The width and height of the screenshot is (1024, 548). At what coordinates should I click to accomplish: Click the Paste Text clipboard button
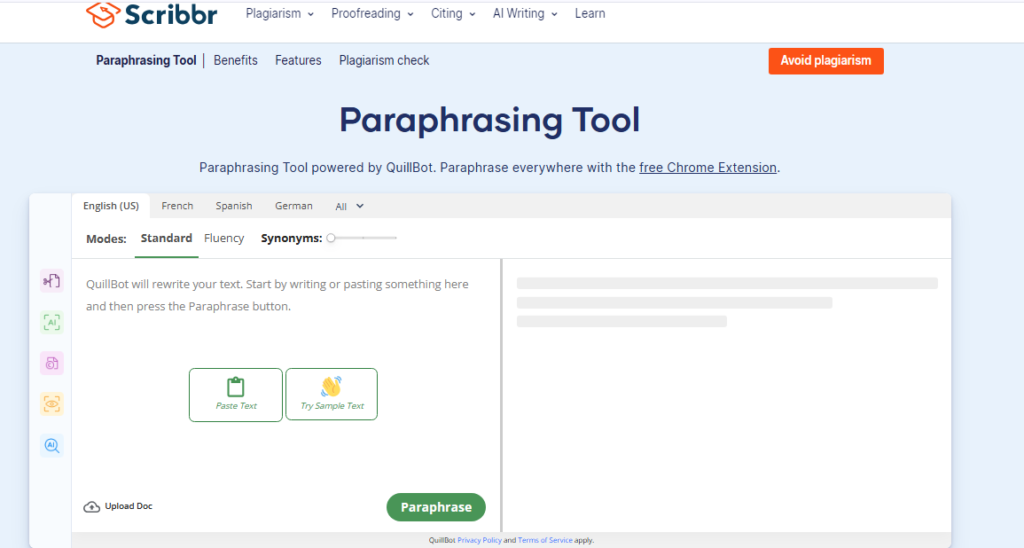click(236, 395)
